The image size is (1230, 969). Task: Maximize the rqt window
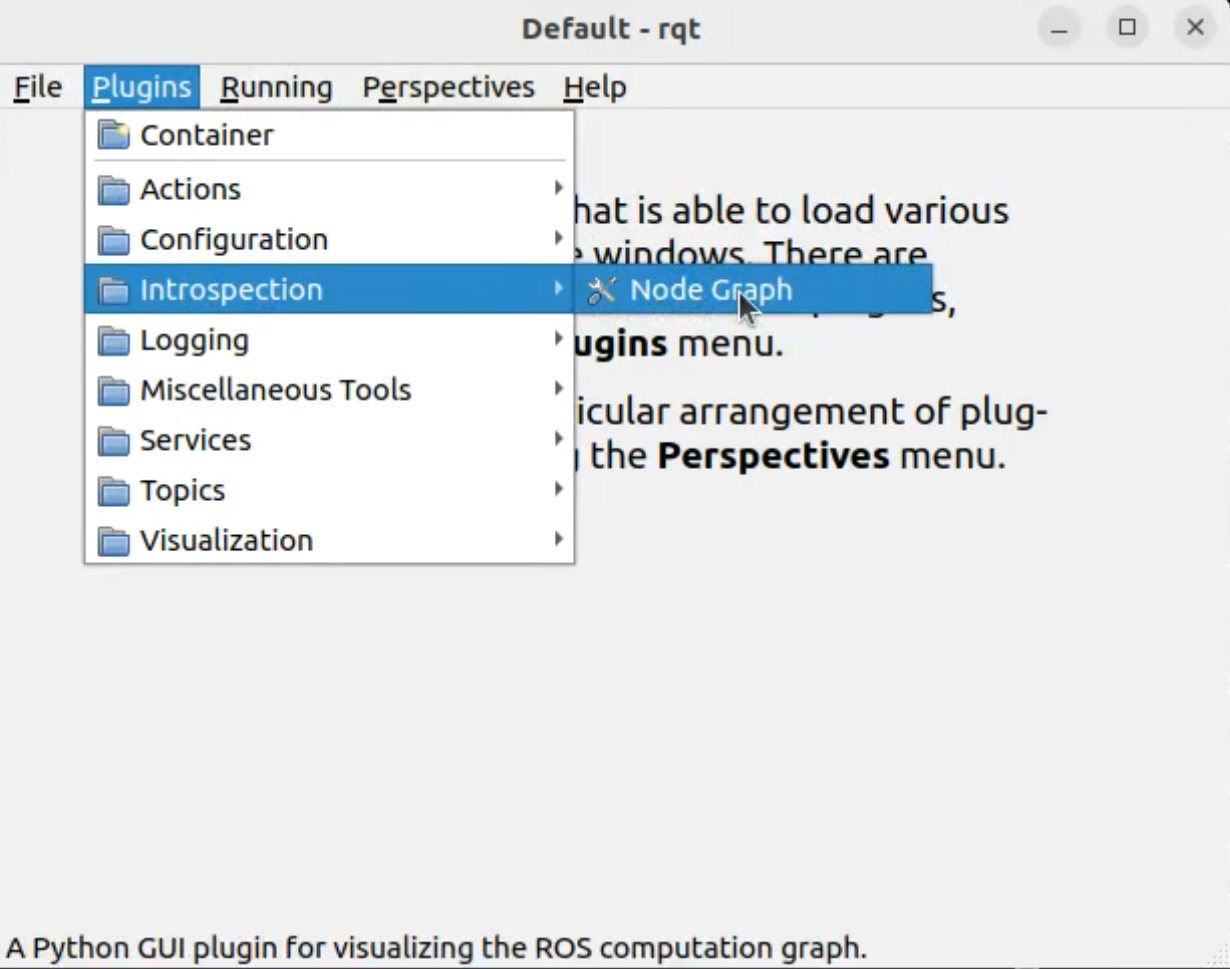[1127, 27]
